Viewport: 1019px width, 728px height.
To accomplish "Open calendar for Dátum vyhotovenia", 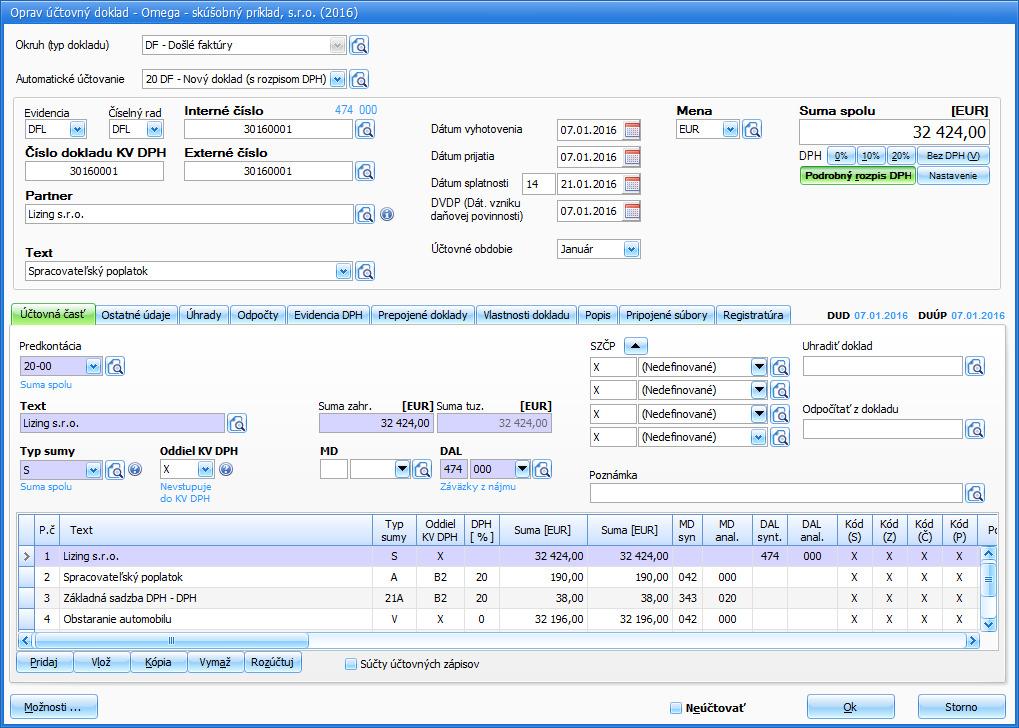I will click(x=632, y=130).
